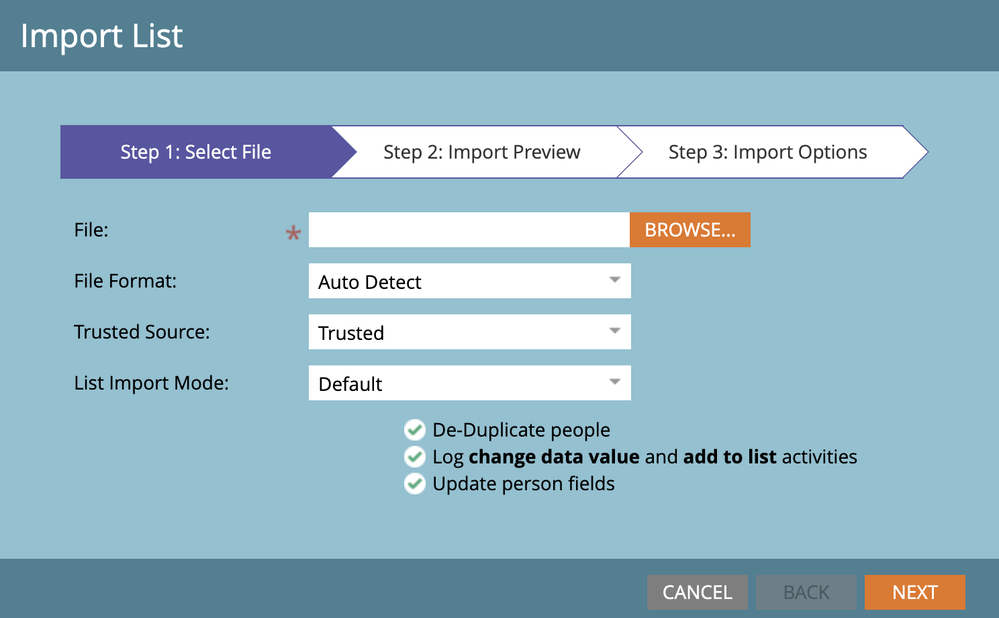Click the green De-Duplicate people checkmark icon

click(x=414, y=430)
